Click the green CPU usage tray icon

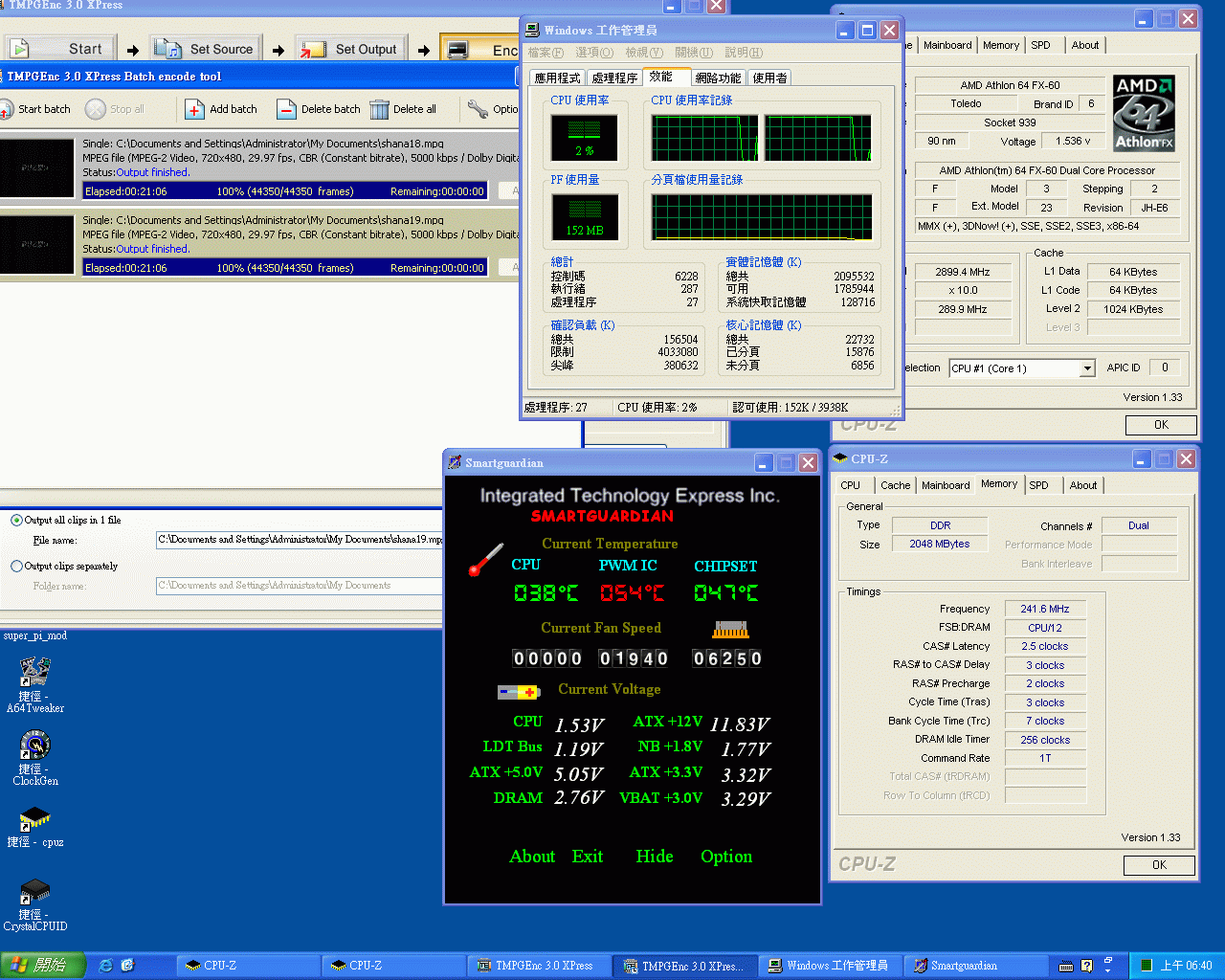click(x=1146, y=966)
